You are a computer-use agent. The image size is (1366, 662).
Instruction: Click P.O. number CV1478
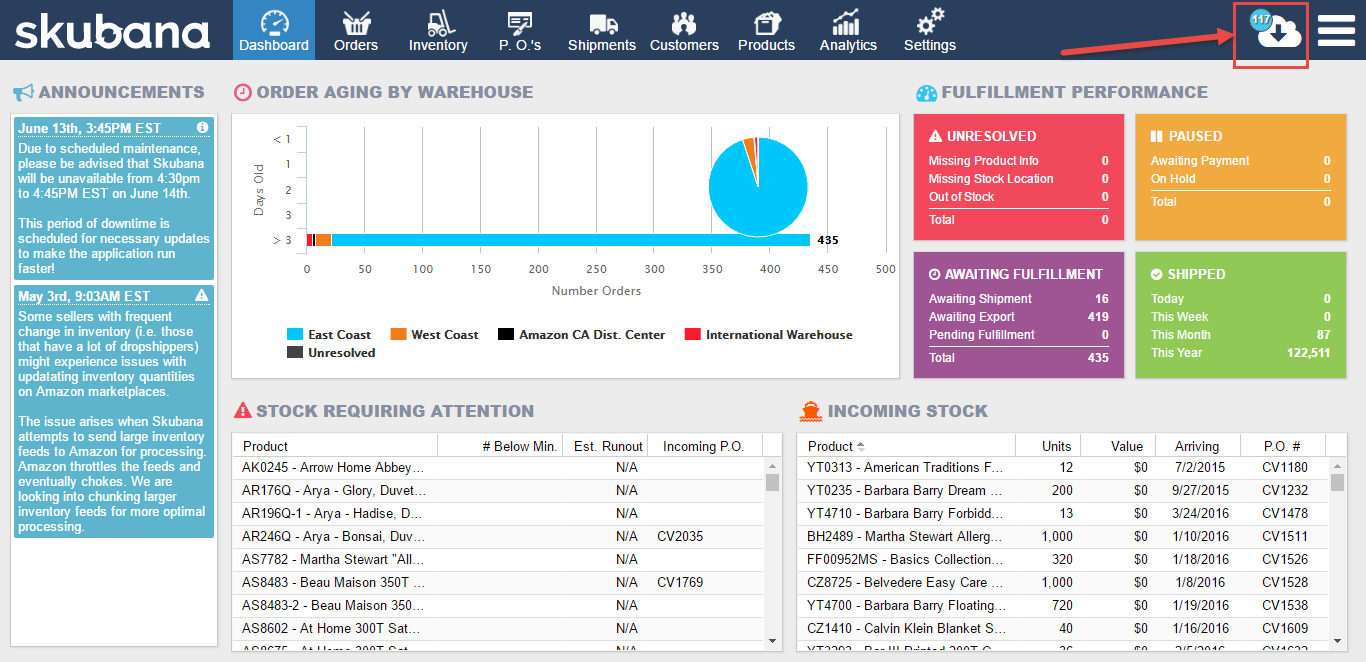(1285, 513)
